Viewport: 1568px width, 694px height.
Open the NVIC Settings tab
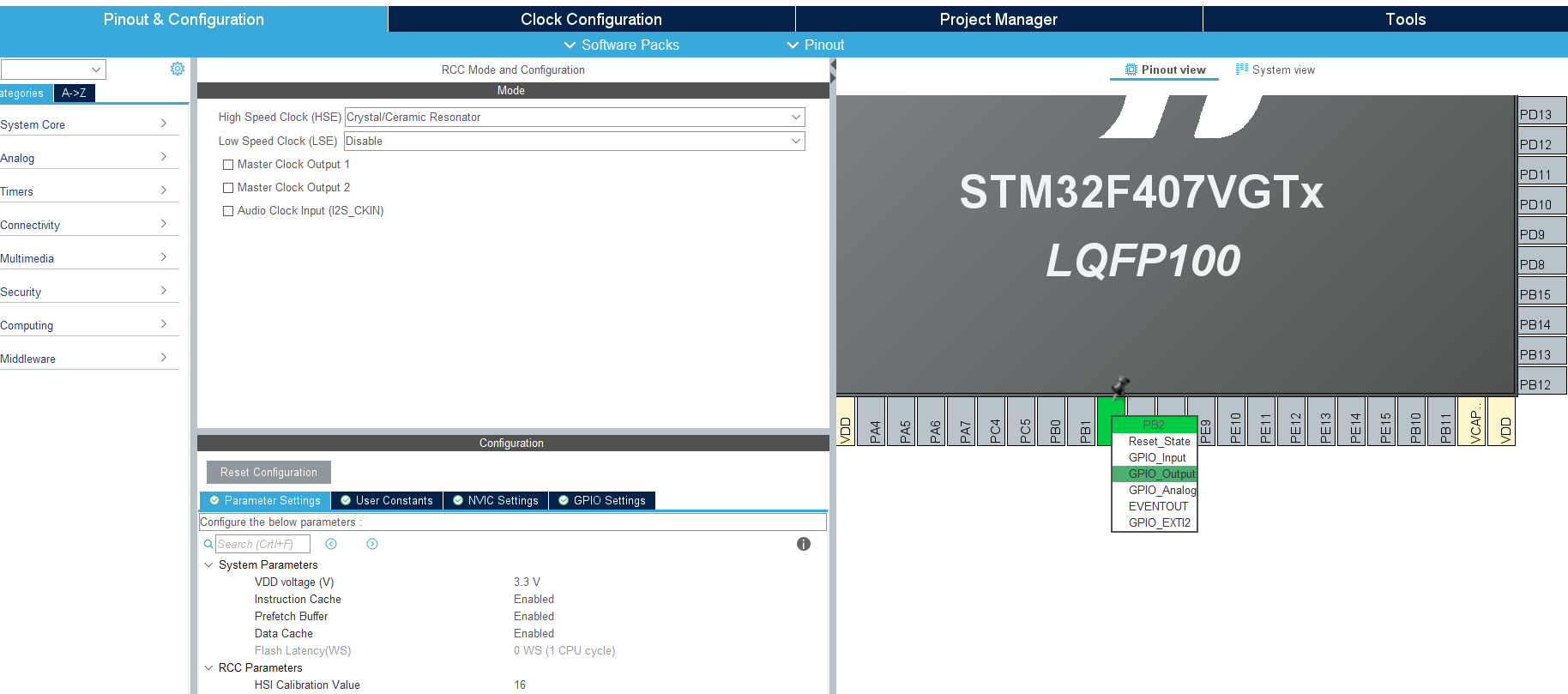click(x=496, y=500)
